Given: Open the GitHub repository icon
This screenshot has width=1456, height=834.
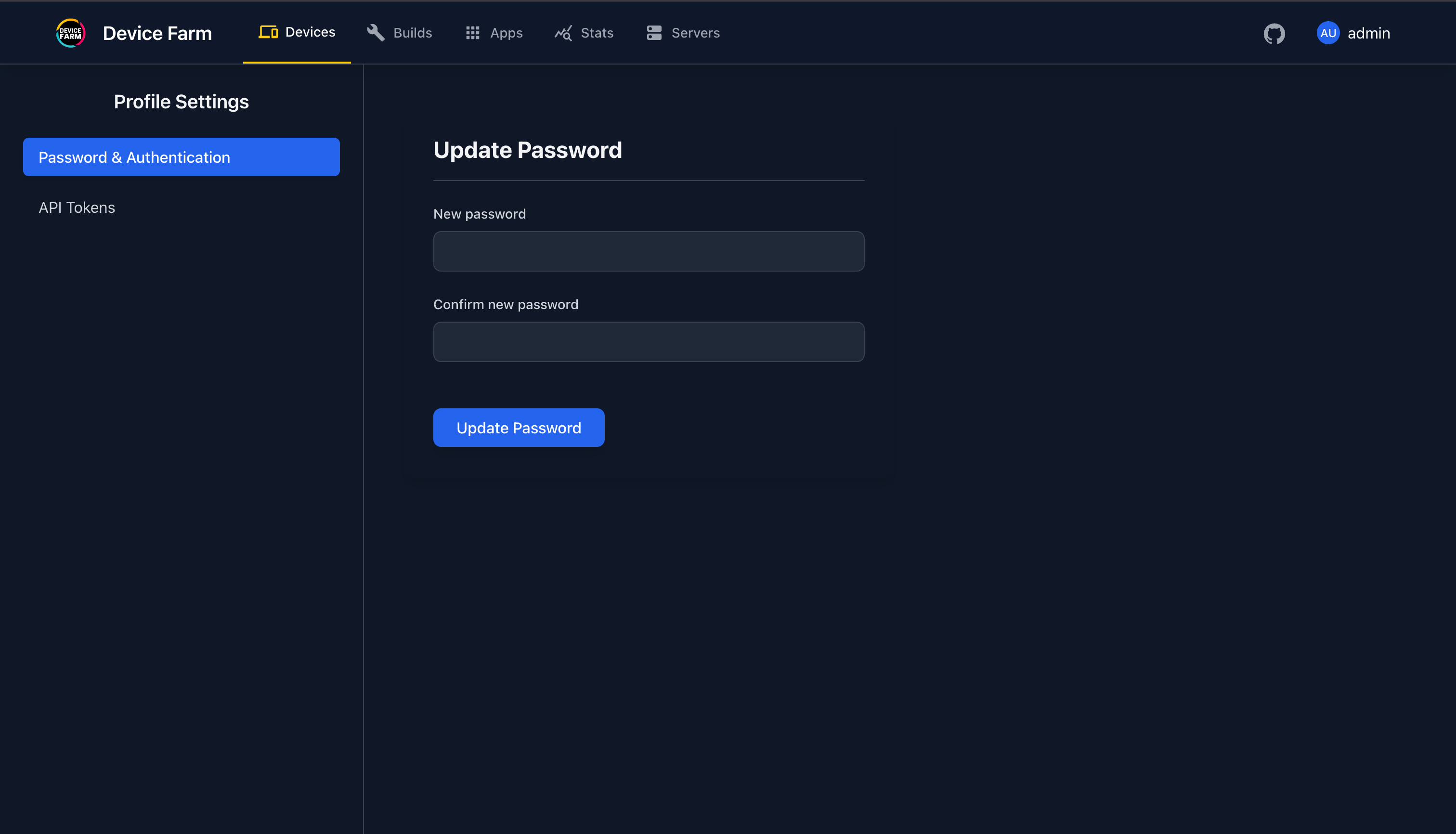Looking at the screenshot, I should 1274,33.
